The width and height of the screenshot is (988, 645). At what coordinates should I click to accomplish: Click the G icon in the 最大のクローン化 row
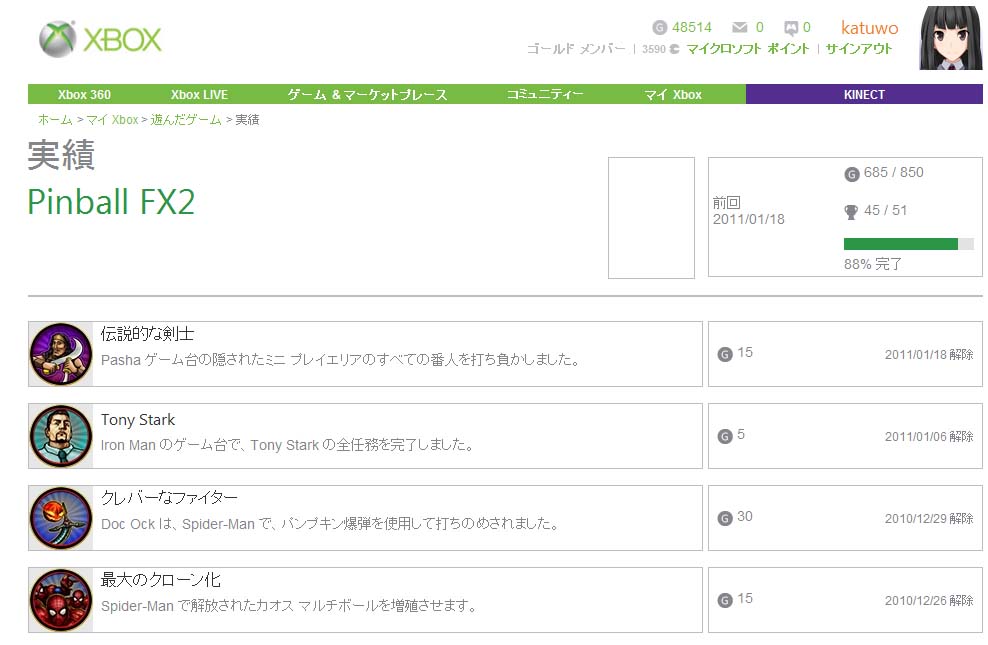pyautogui.click(x=725, y=600)
